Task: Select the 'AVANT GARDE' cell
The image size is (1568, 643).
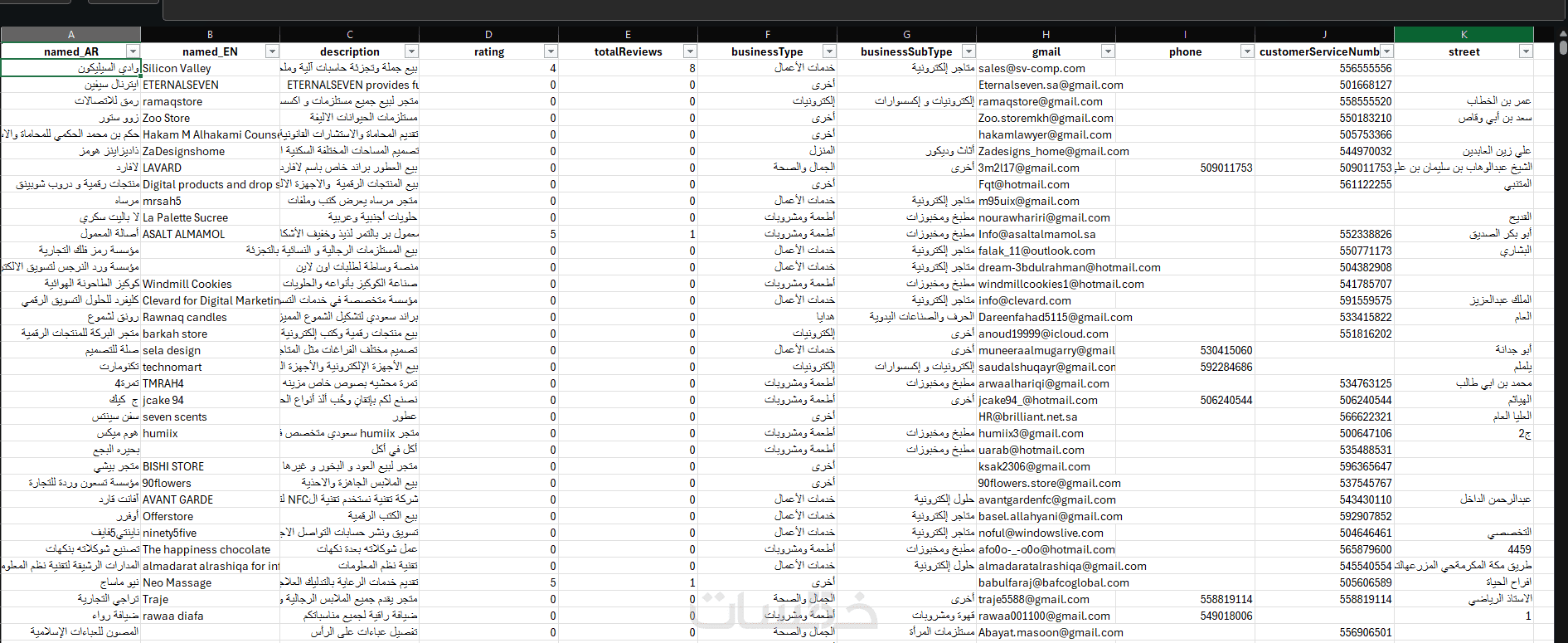Action: (211, 499)
